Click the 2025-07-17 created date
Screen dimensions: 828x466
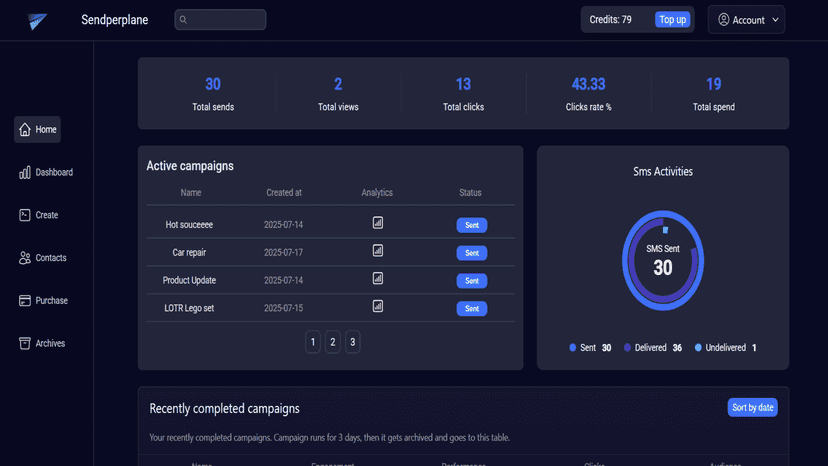284,253
